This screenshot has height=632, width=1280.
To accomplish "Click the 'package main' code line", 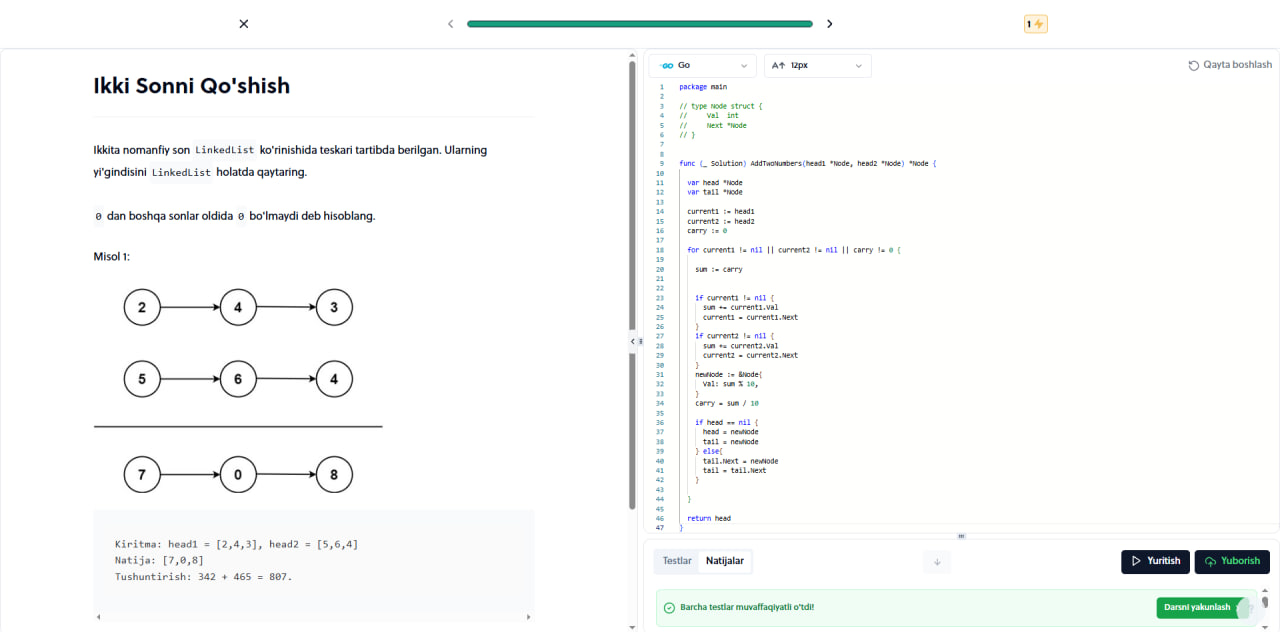I will click(x=703, y=87).
